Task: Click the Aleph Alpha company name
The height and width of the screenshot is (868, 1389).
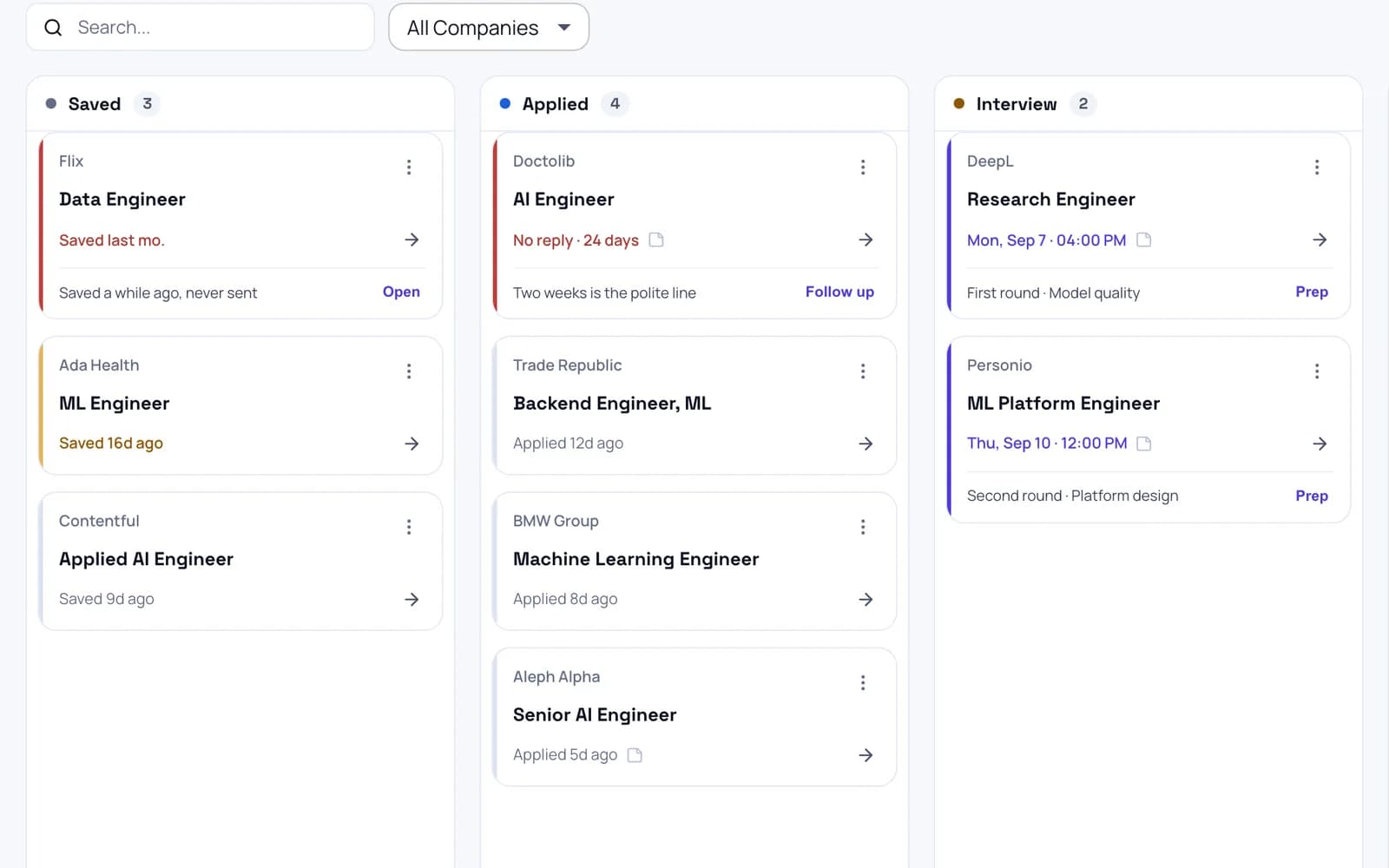Action: (556, 677)
